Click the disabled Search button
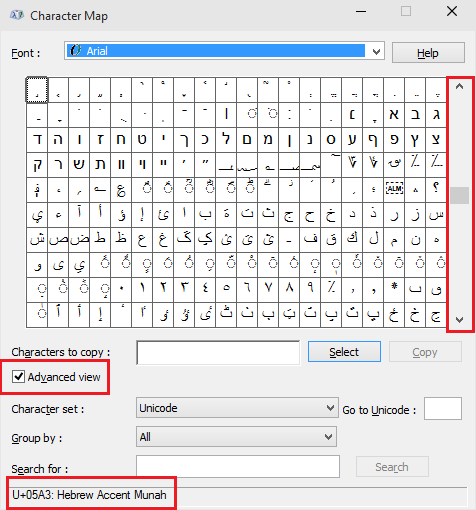Screen dimensions: 476x510 pos(392,467)
